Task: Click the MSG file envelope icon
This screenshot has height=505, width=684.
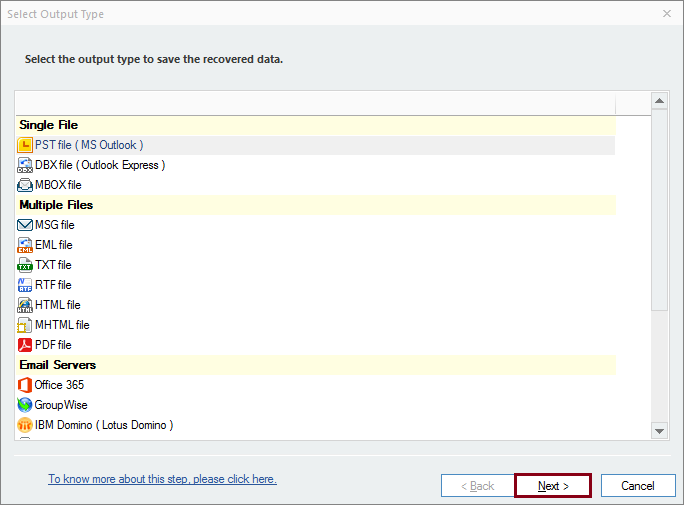Action: pos(25,225)
